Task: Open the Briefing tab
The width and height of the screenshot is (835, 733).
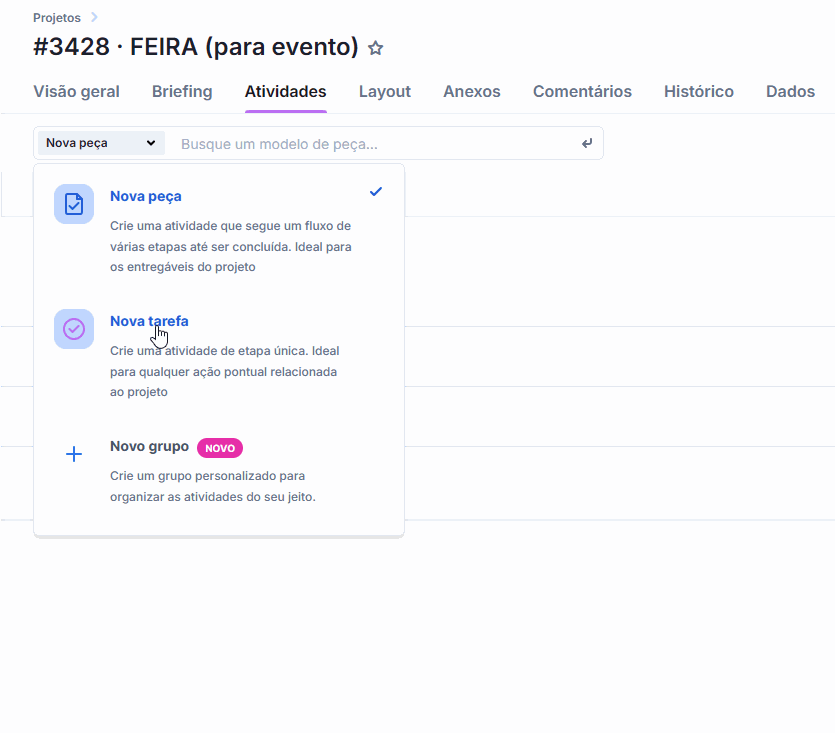Action: [182, 92]
